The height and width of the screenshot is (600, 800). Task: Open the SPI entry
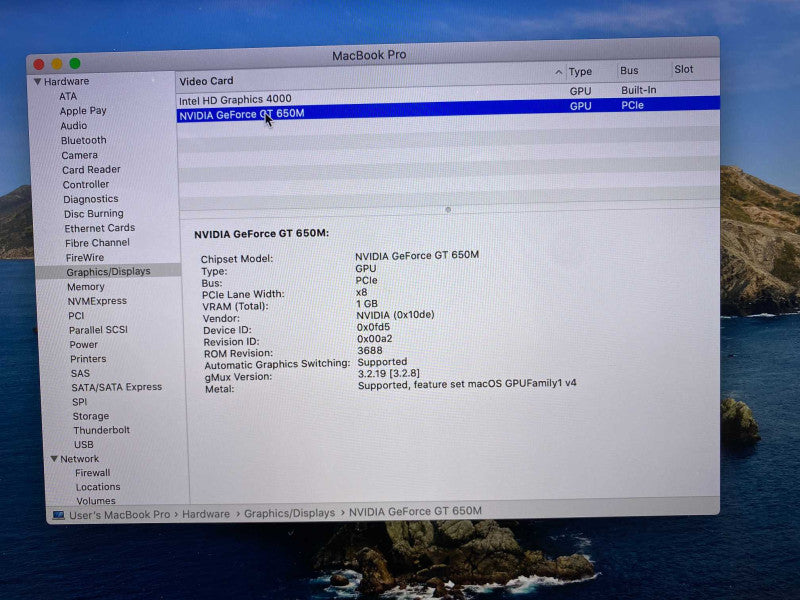(79, 402)
